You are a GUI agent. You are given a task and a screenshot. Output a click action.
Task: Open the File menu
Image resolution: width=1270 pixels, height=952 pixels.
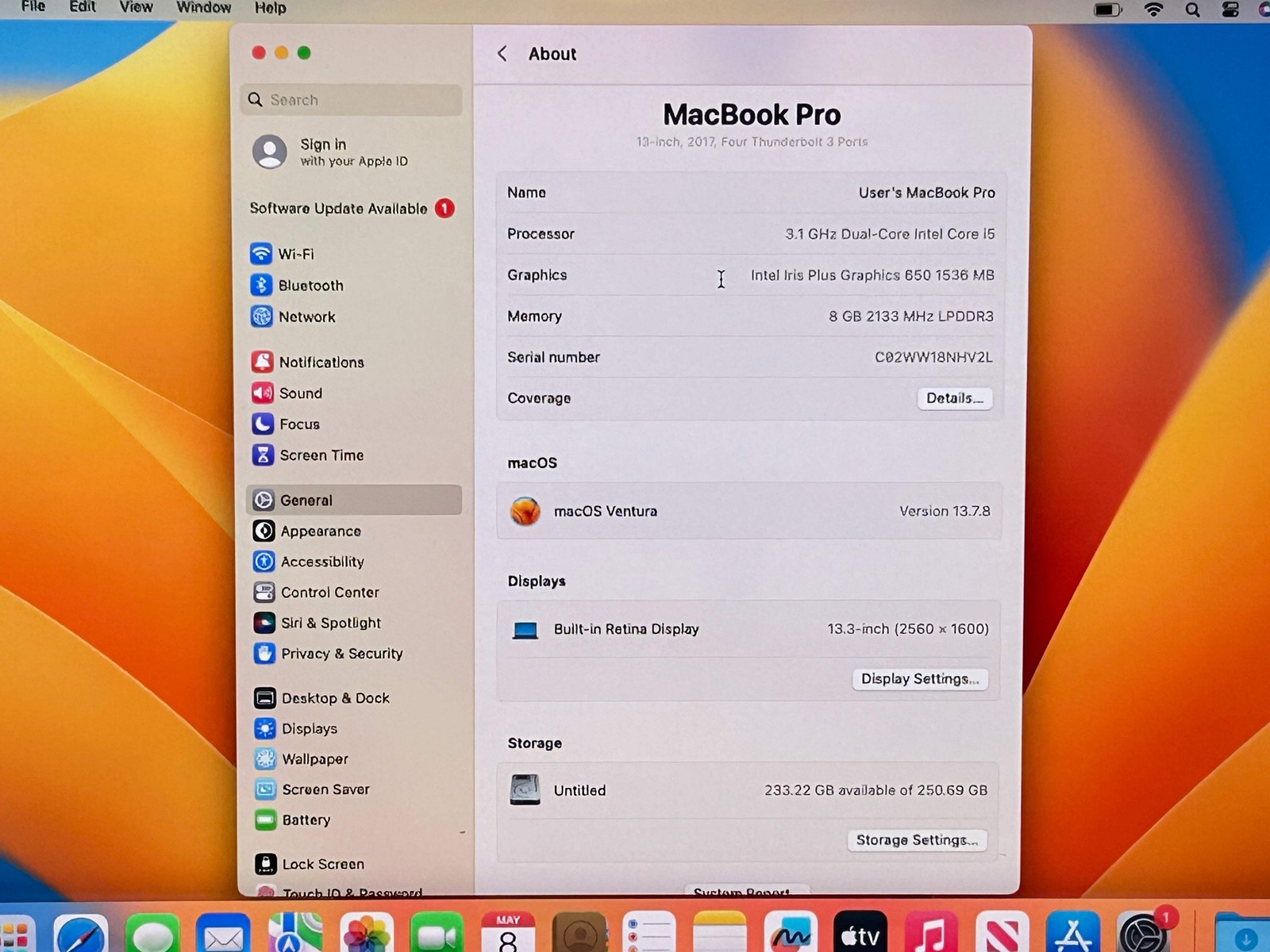tap(33, 7)
